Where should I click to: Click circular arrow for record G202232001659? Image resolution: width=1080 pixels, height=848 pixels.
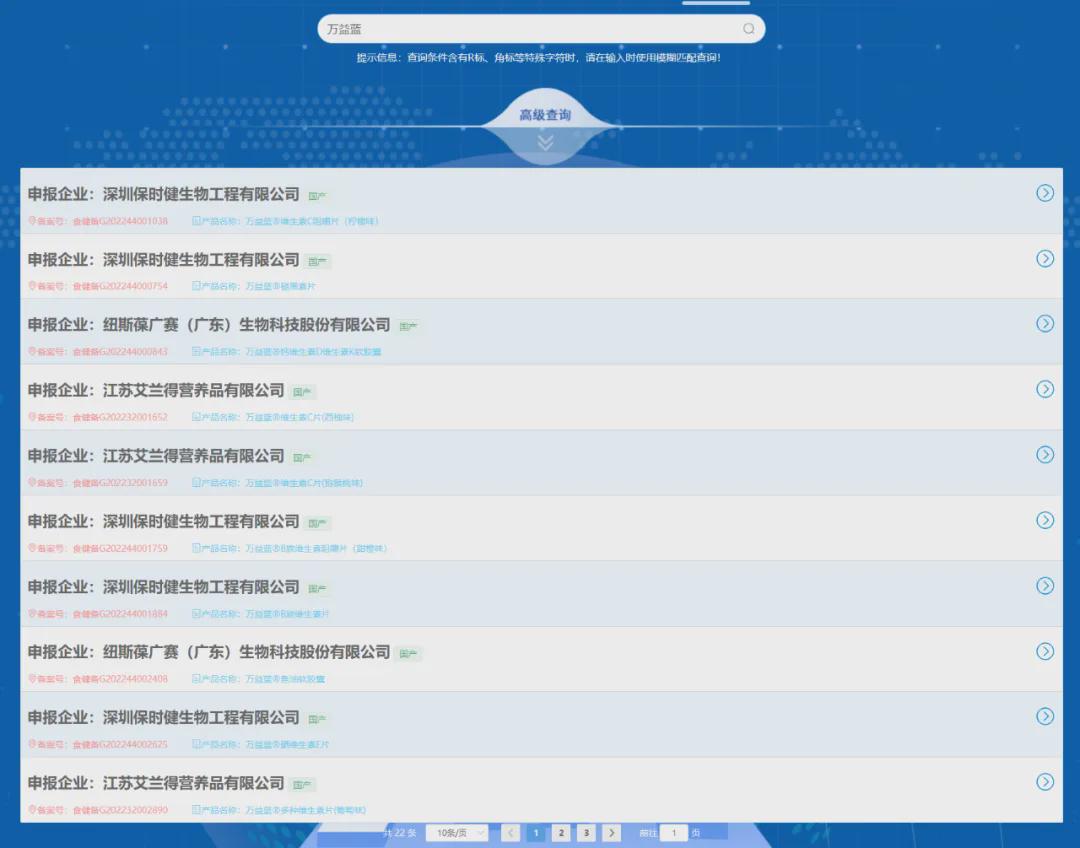tap(1045, 455)
